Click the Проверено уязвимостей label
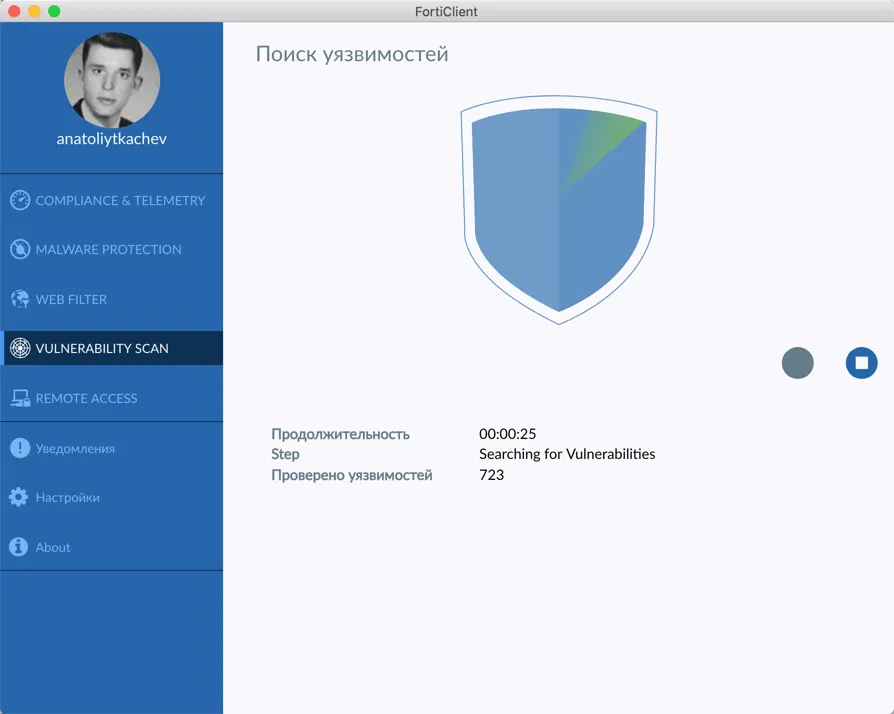The image size is (894, 714). [352, 474]
